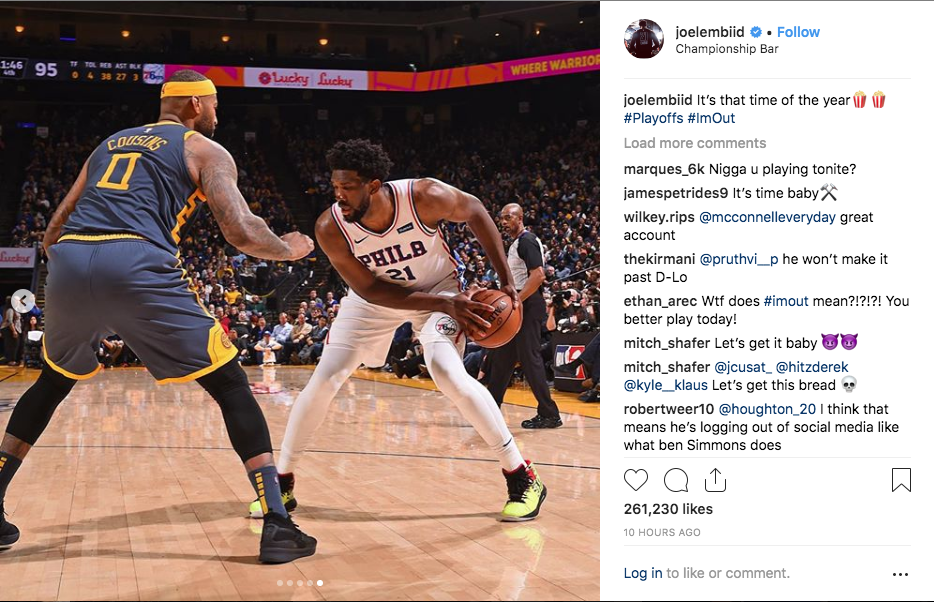934x602 pixels.
Task: Open the #ImOut hashtag in caption
Action: point(711,118)
